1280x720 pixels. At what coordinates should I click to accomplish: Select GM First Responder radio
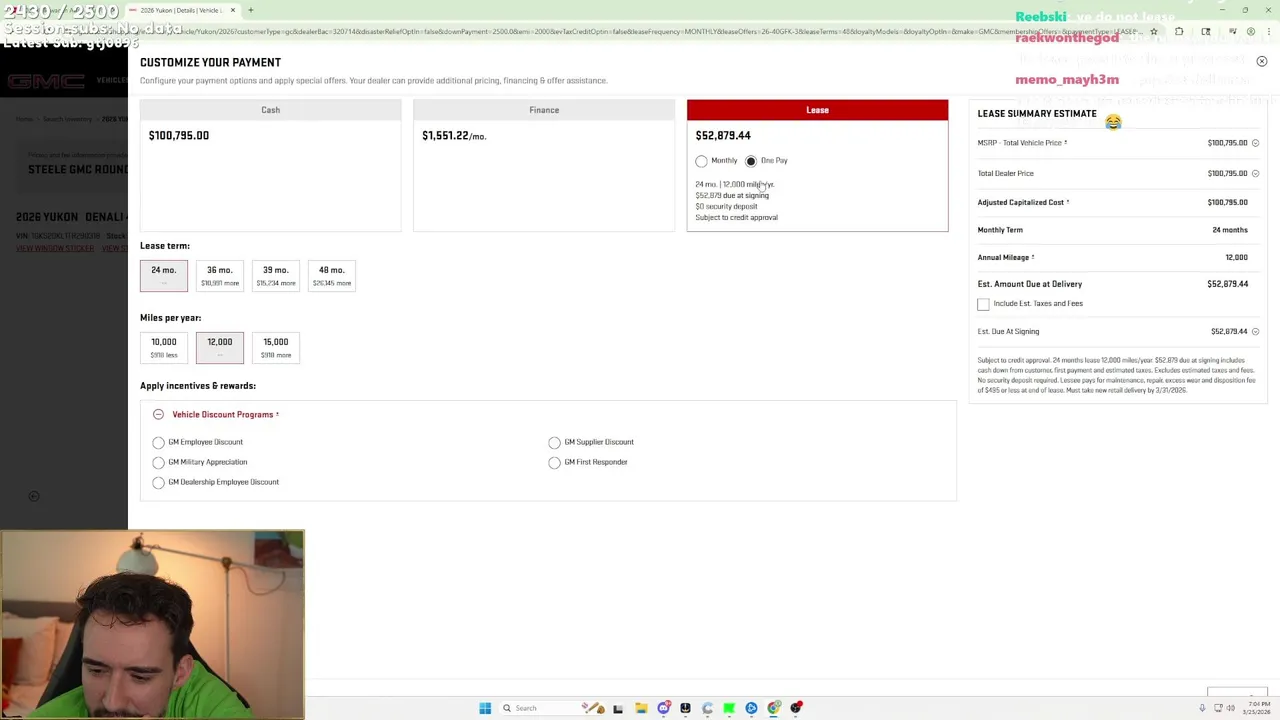[x=554, y=462]
